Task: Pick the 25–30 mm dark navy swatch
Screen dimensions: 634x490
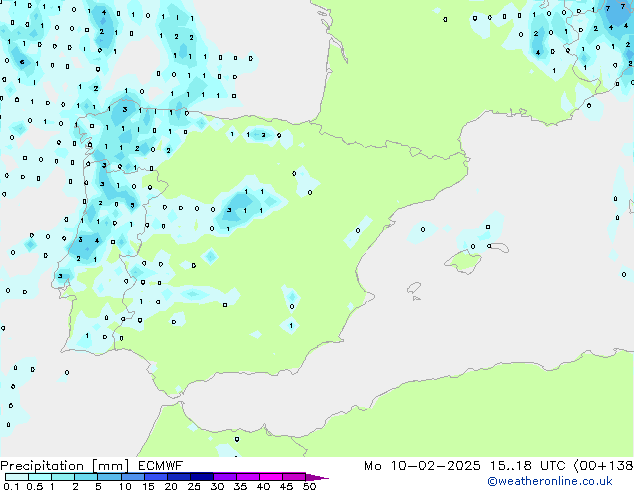Action: (201, 477)
